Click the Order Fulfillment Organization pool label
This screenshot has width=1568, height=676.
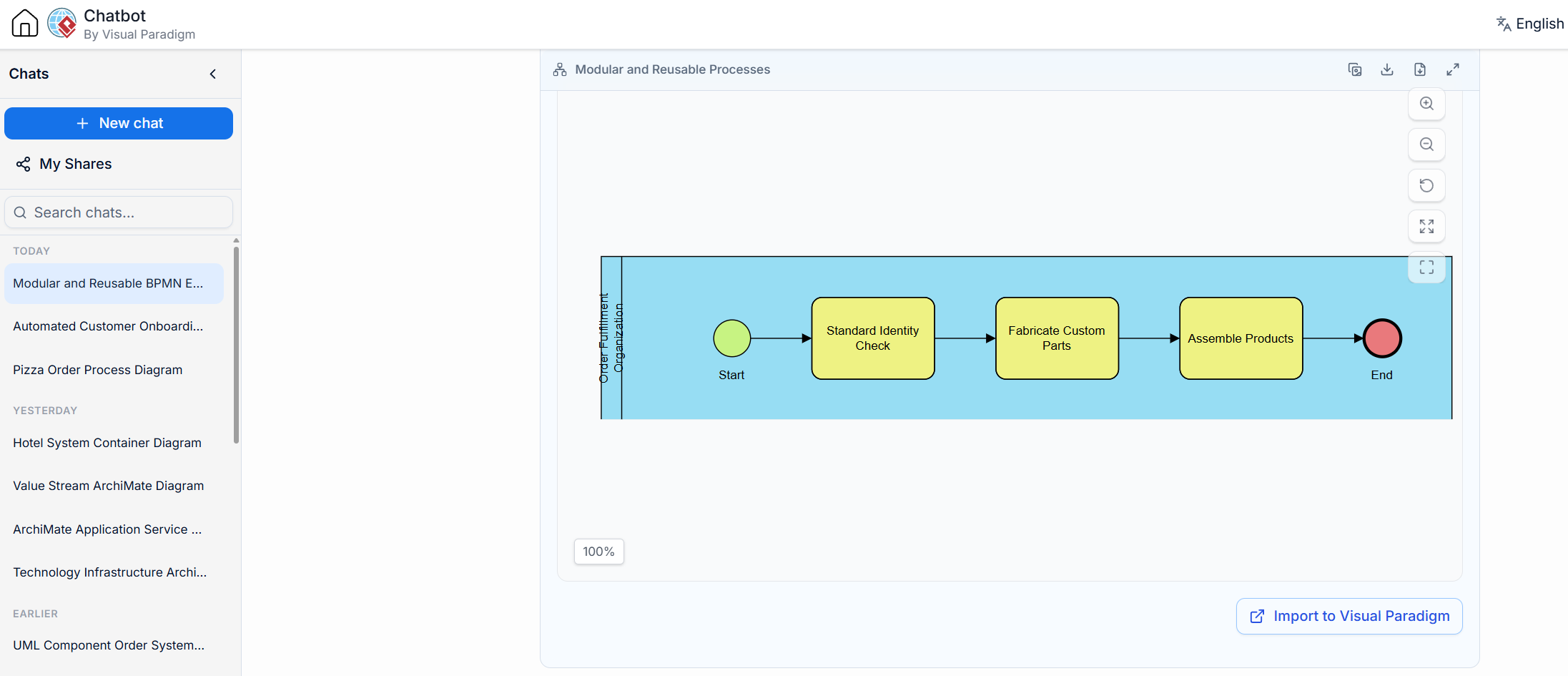611,338
